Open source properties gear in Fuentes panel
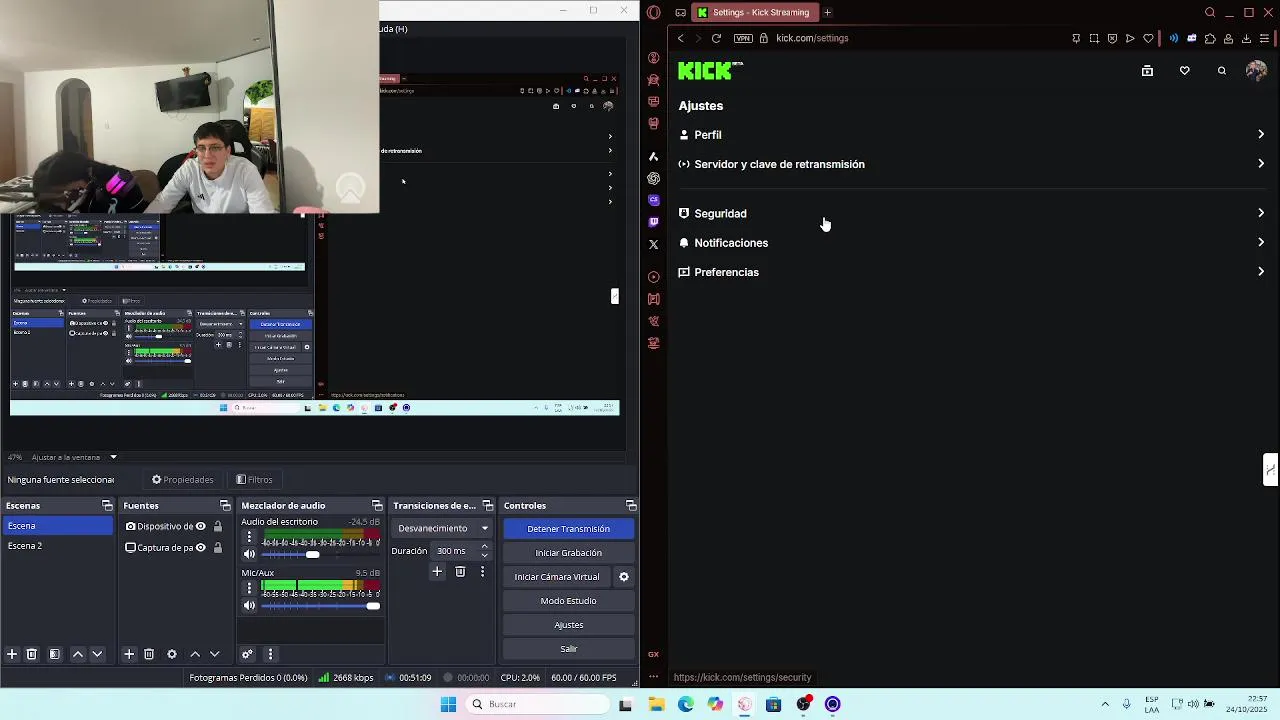The image size is (1280, 720). [172, 654]
